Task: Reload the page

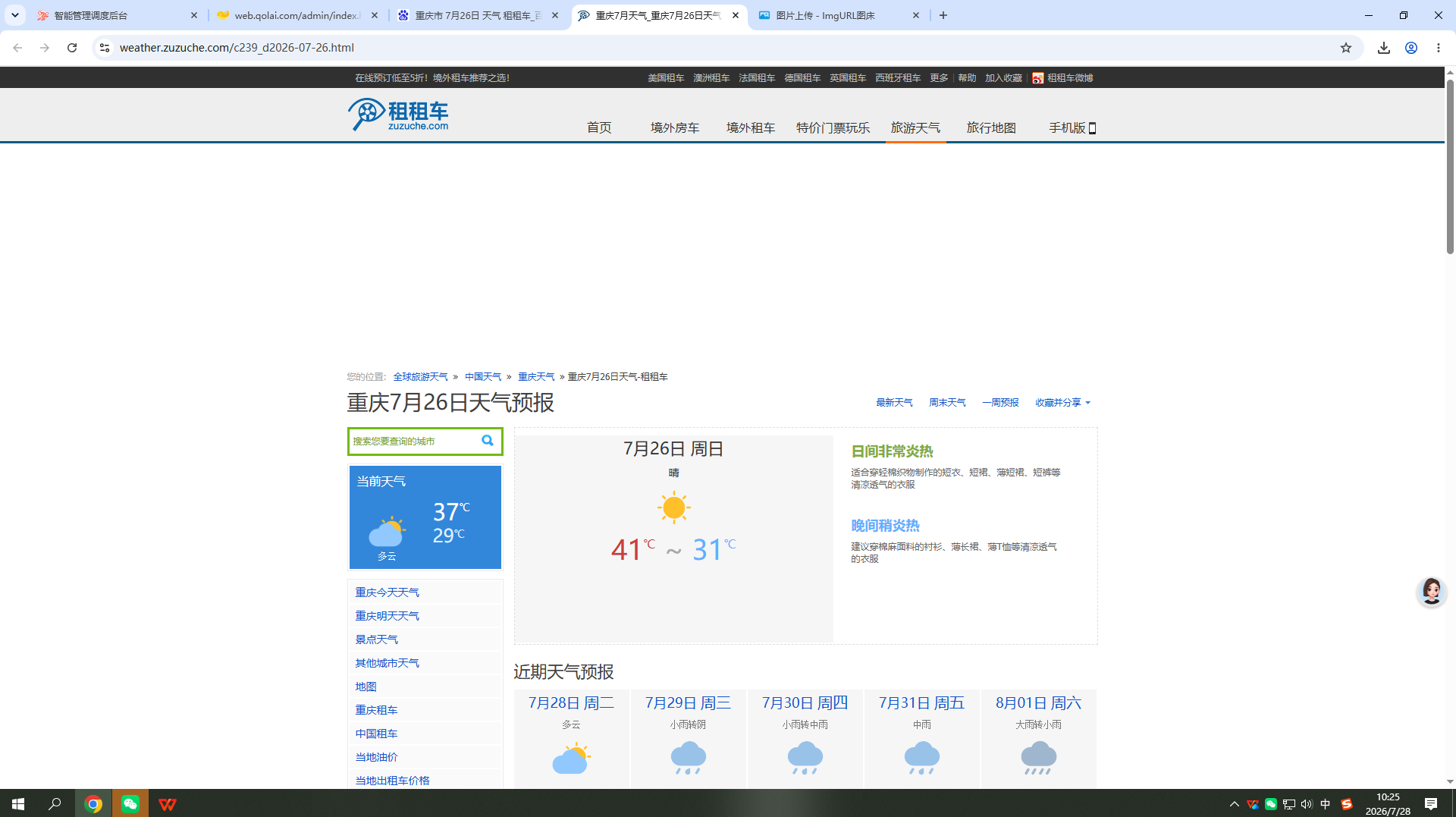Action: pos(72,48)
